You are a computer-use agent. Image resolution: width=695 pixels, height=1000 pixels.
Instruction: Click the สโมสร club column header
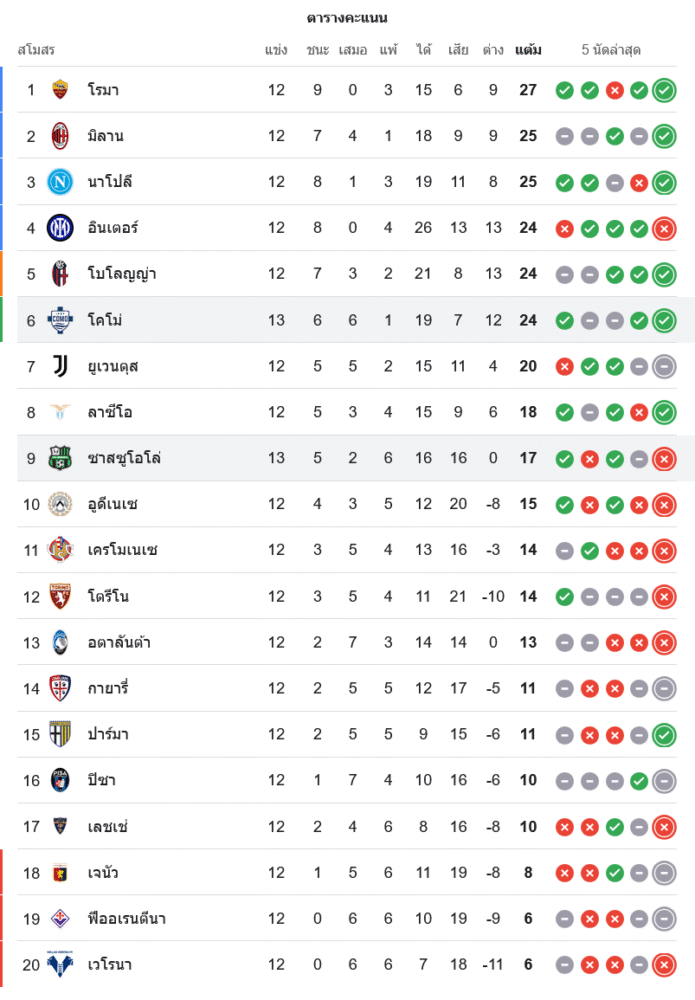coord(36,49)
